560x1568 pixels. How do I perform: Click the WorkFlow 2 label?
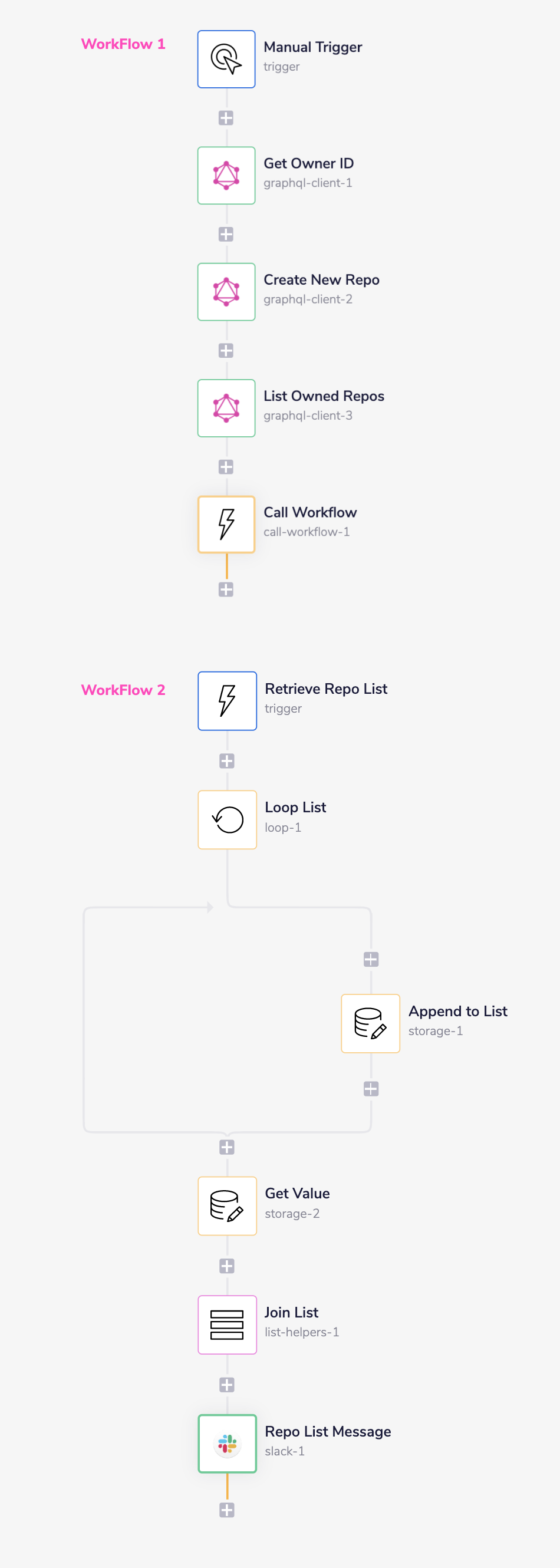[124, 691]
